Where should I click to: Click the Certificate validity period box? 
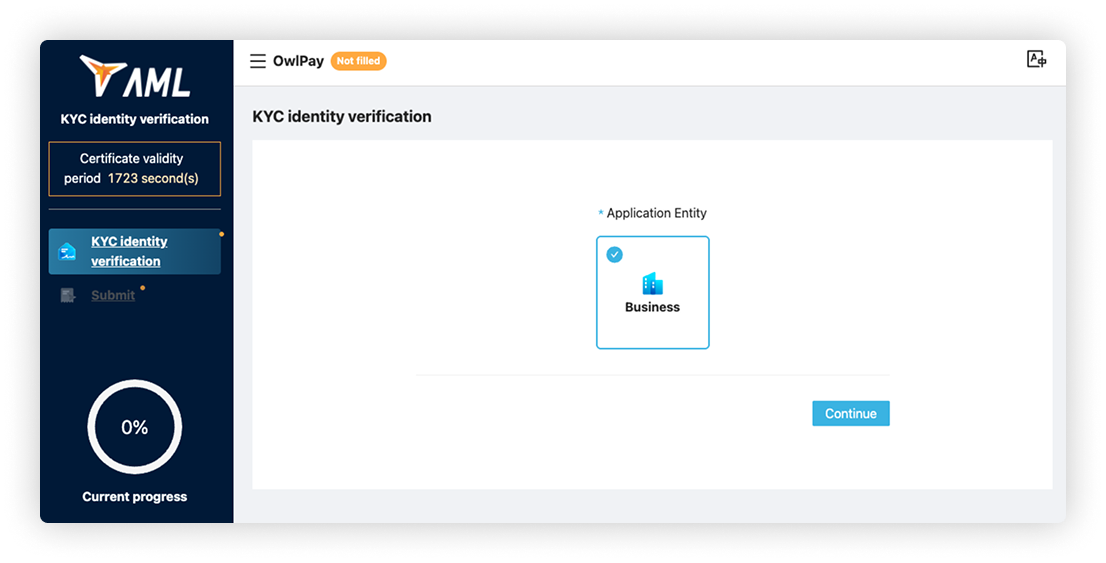(134, 168)
